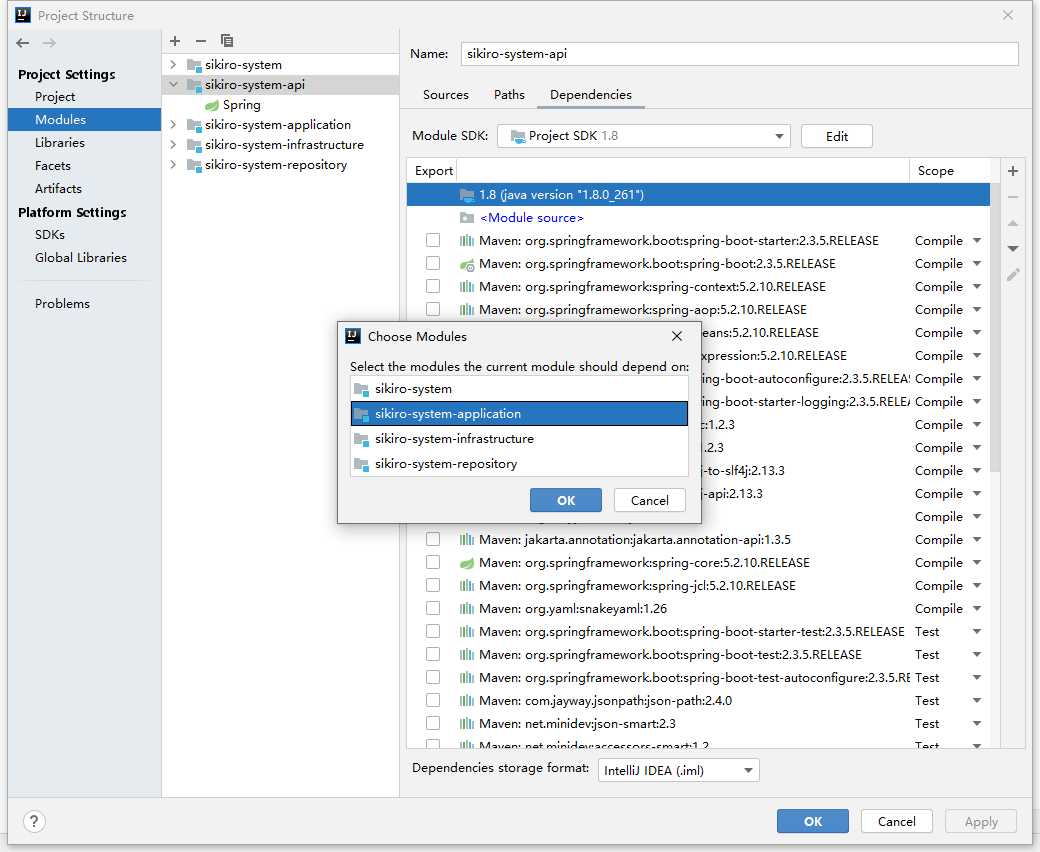Click Cancel in the Project Structure window
This screenshot has height=852, width=1040.
coord(897,822)
